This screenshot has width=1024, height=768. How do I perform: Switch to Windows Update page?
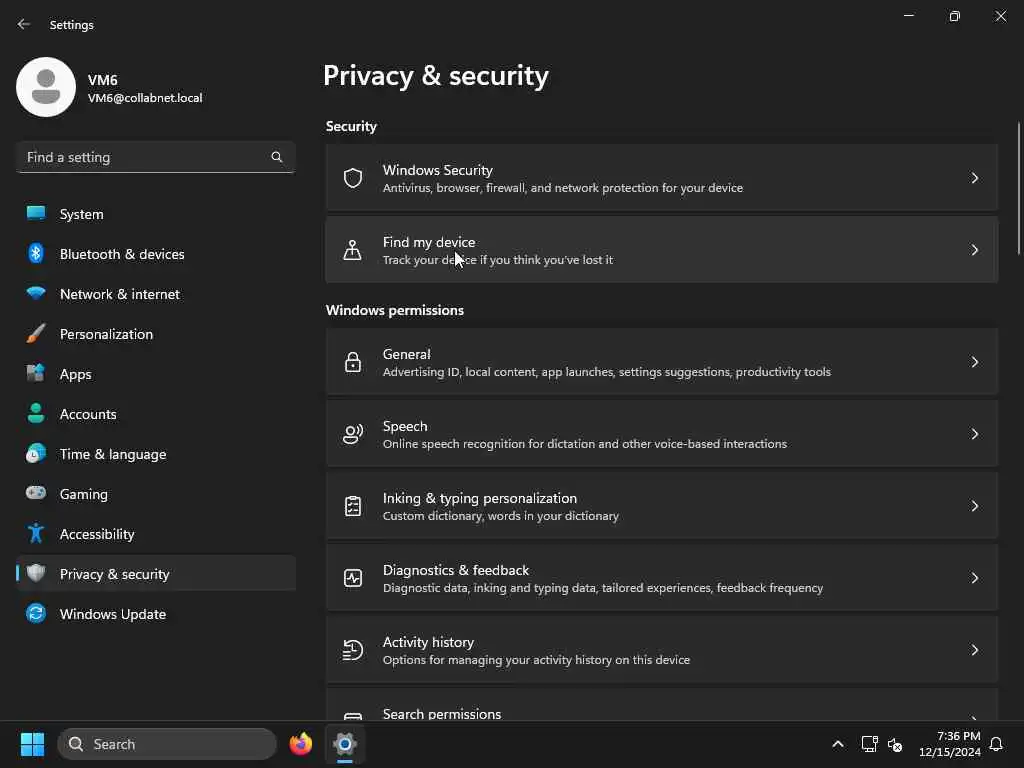pyautogui.click(x=112, y=614)
